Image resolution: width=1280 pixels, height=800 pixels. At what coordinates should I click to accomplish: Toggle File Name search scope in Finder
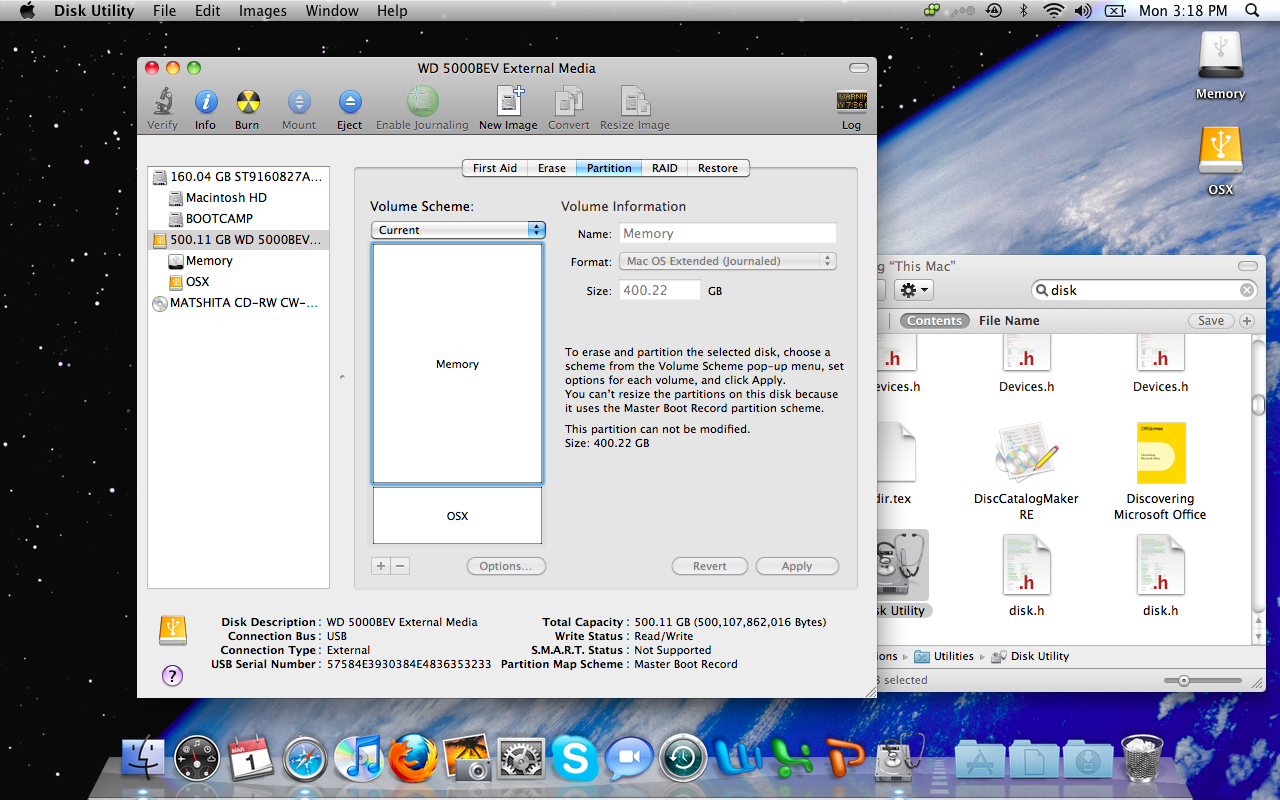pyautogui.click(x=1009, y=321)
